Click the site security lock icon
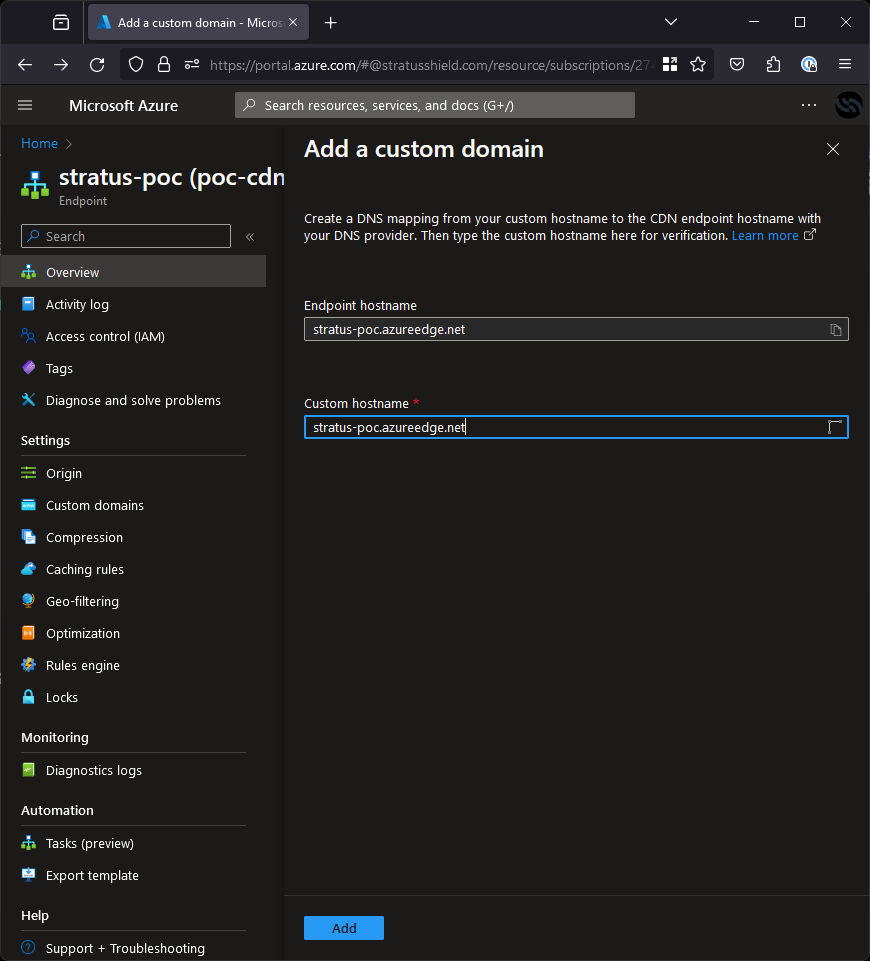 coord(164,64)
